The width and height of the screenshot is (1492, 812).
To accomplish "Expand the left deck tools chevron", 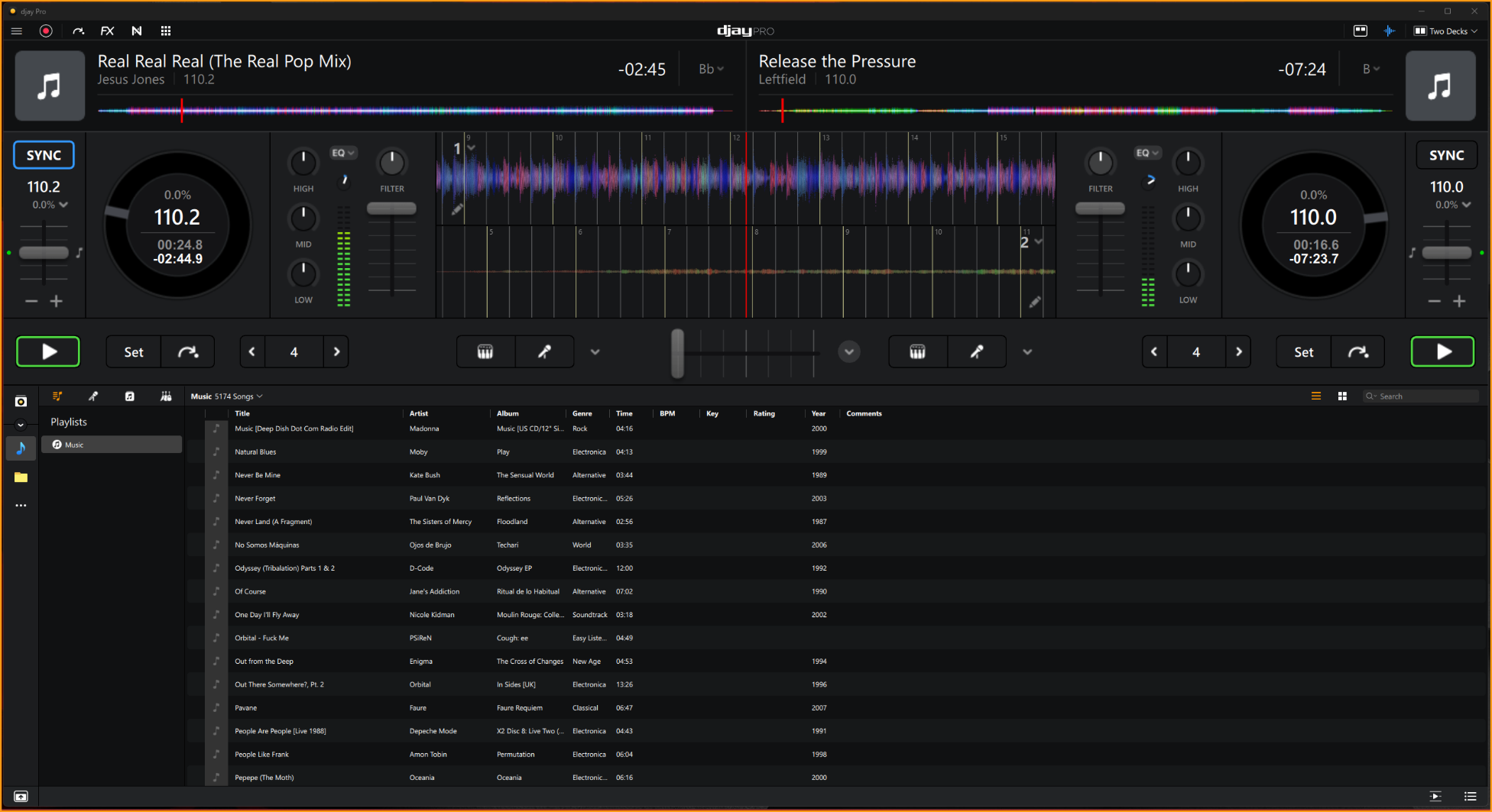I will [595, 352].
